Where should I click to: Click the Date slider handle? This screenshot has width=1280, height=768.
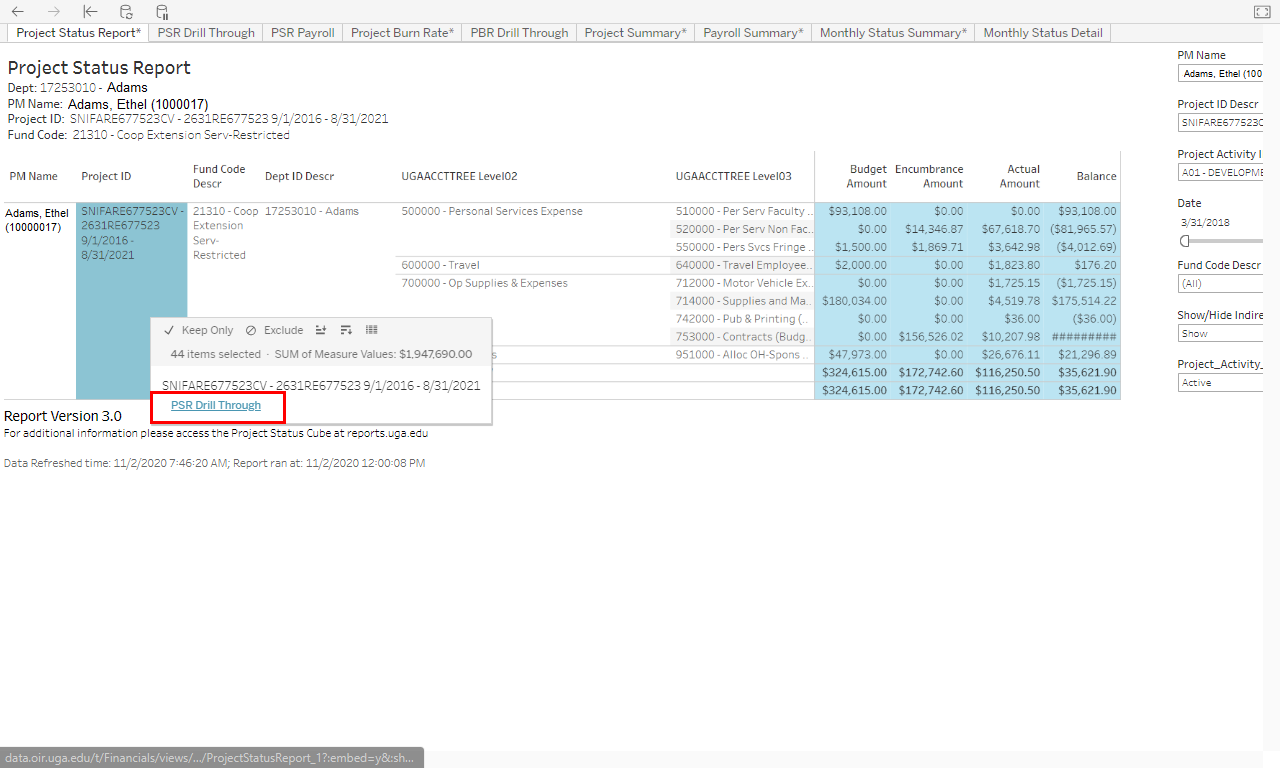1185,241
